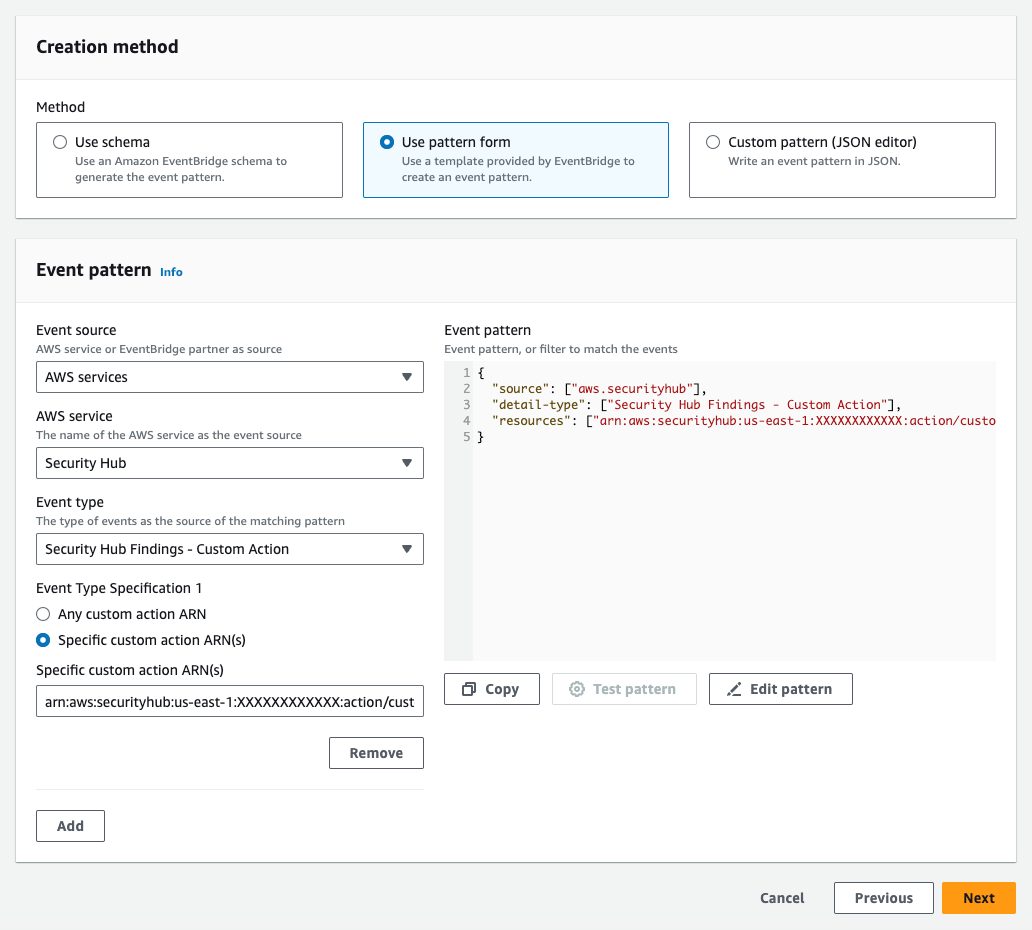Image resolution: width=1032 pixels, height=930 pixels.
Task: Click the "detail-type" line in event pattern
Action: 696,405
